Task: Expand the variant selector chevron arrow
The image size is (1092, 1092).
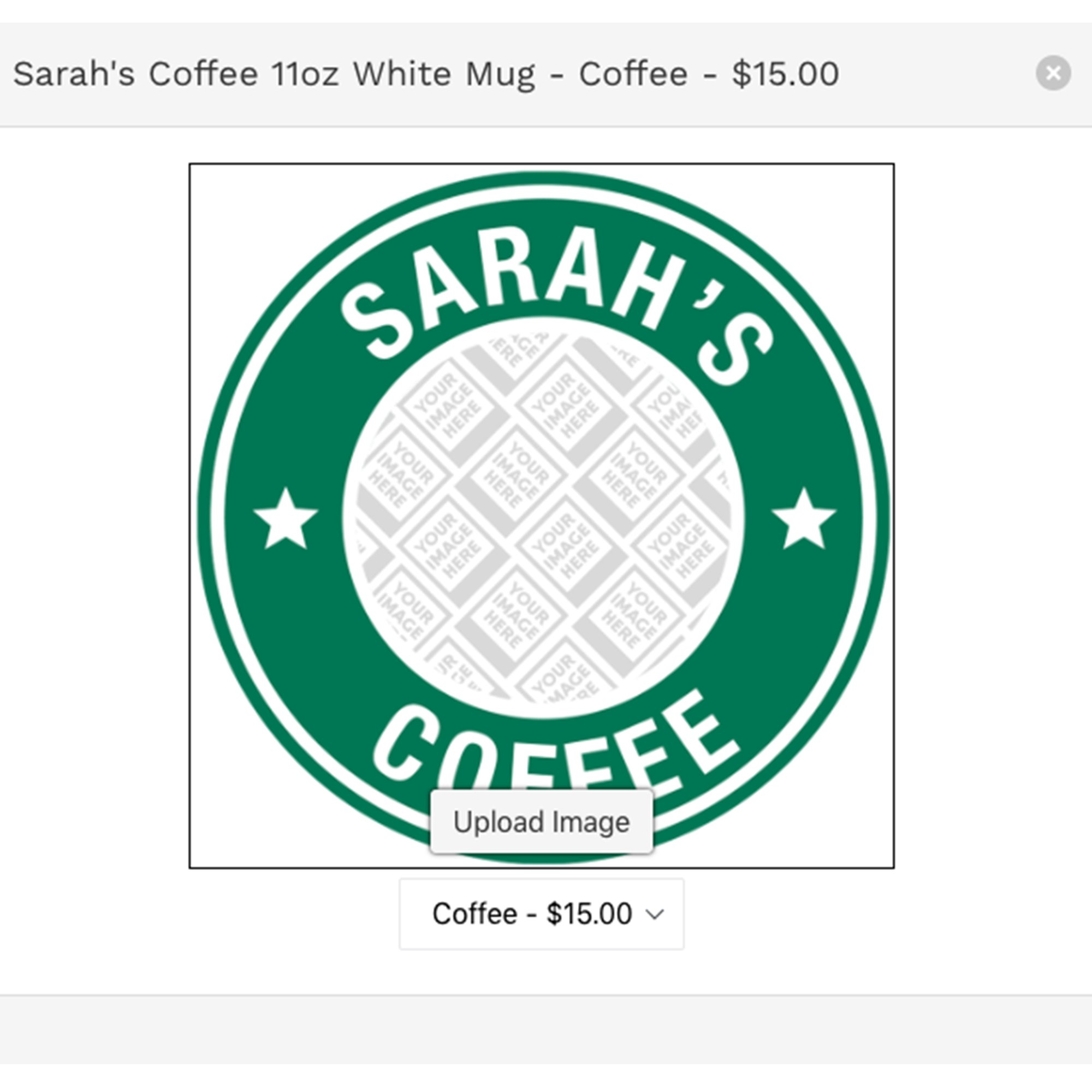Action: (655, 915)
